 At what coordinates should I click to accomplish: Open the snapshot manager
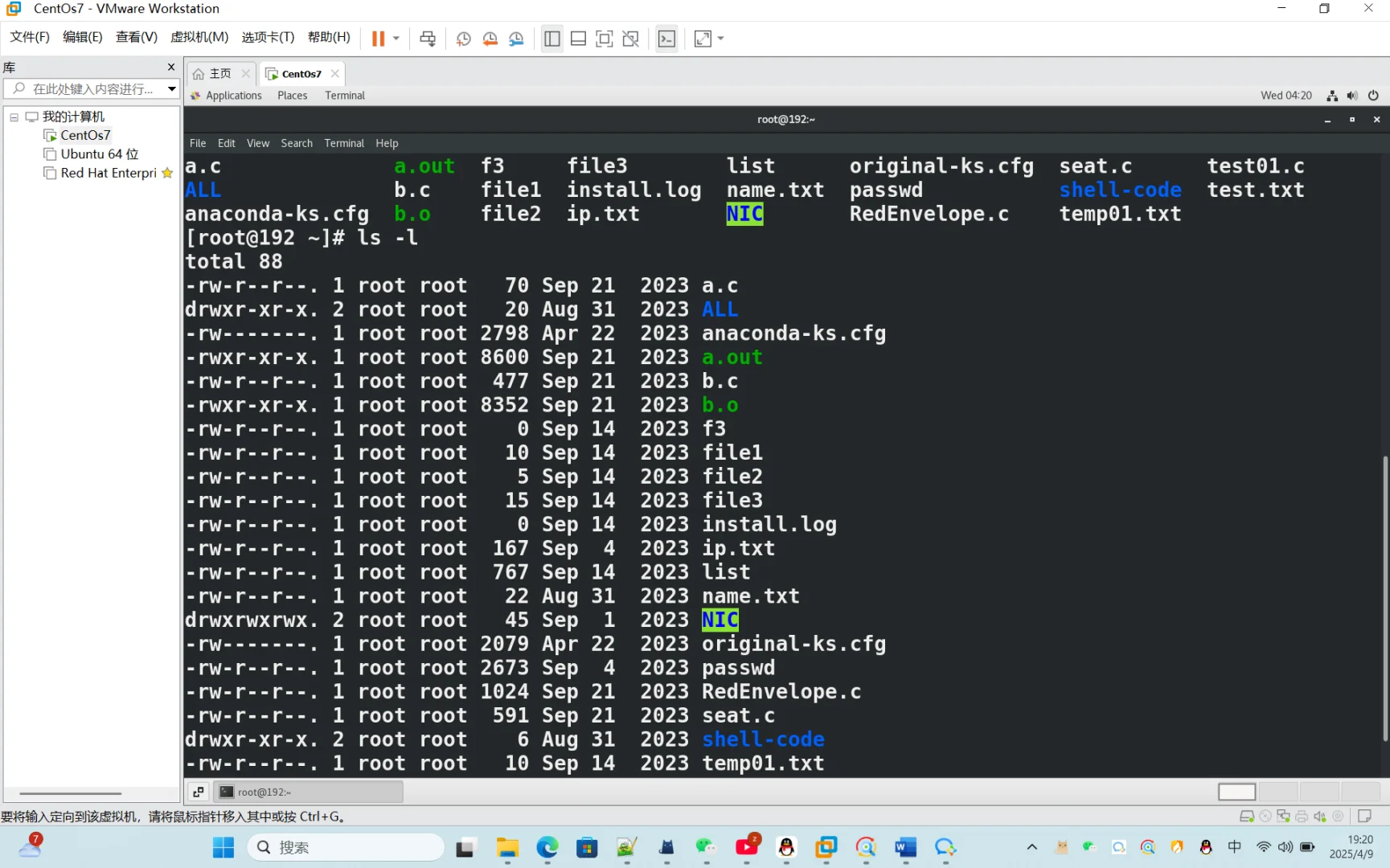coord(516,38)
